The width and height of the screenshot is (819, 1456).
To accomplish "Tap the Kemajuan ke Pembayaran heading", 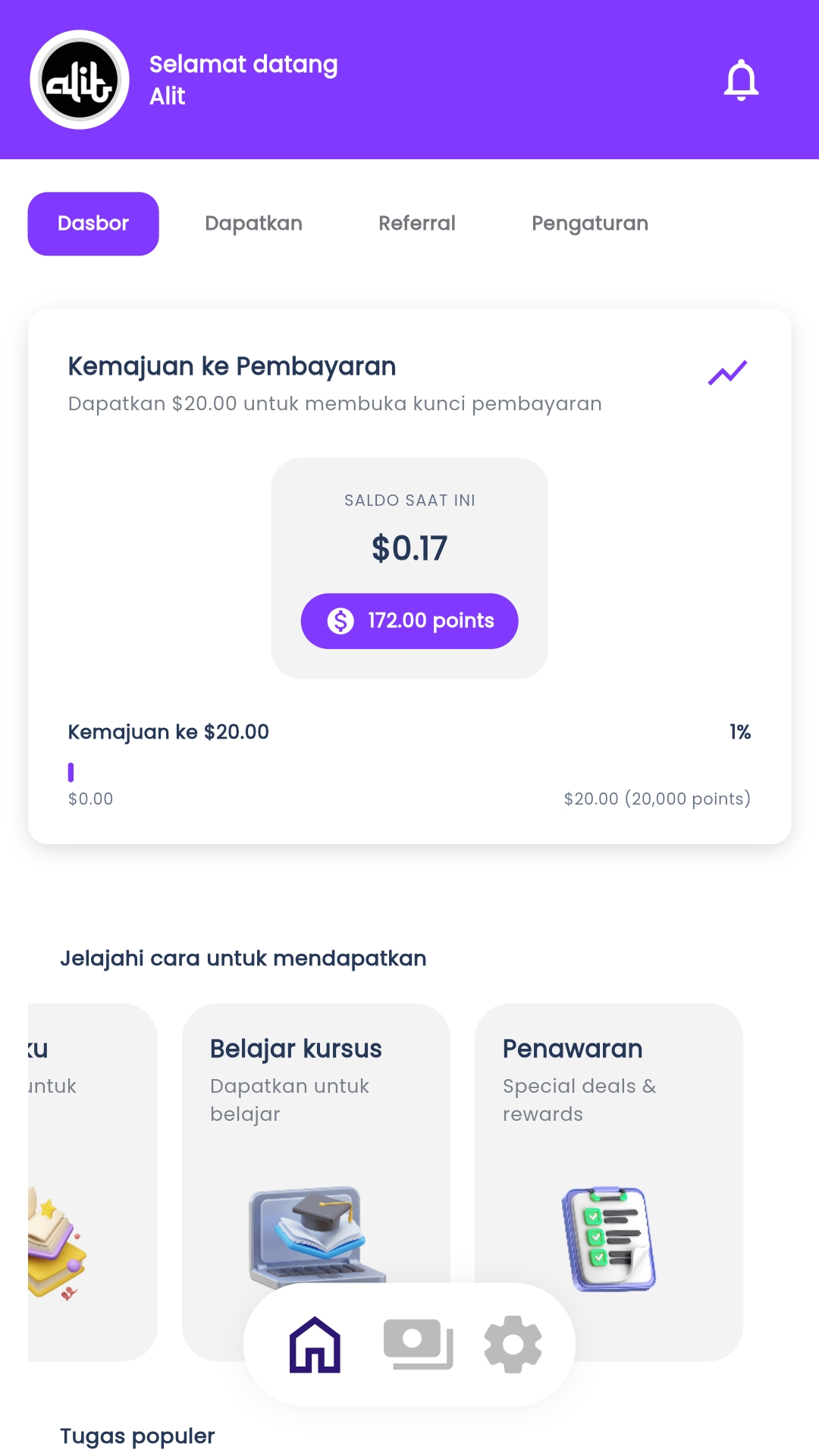I will 232,366.
